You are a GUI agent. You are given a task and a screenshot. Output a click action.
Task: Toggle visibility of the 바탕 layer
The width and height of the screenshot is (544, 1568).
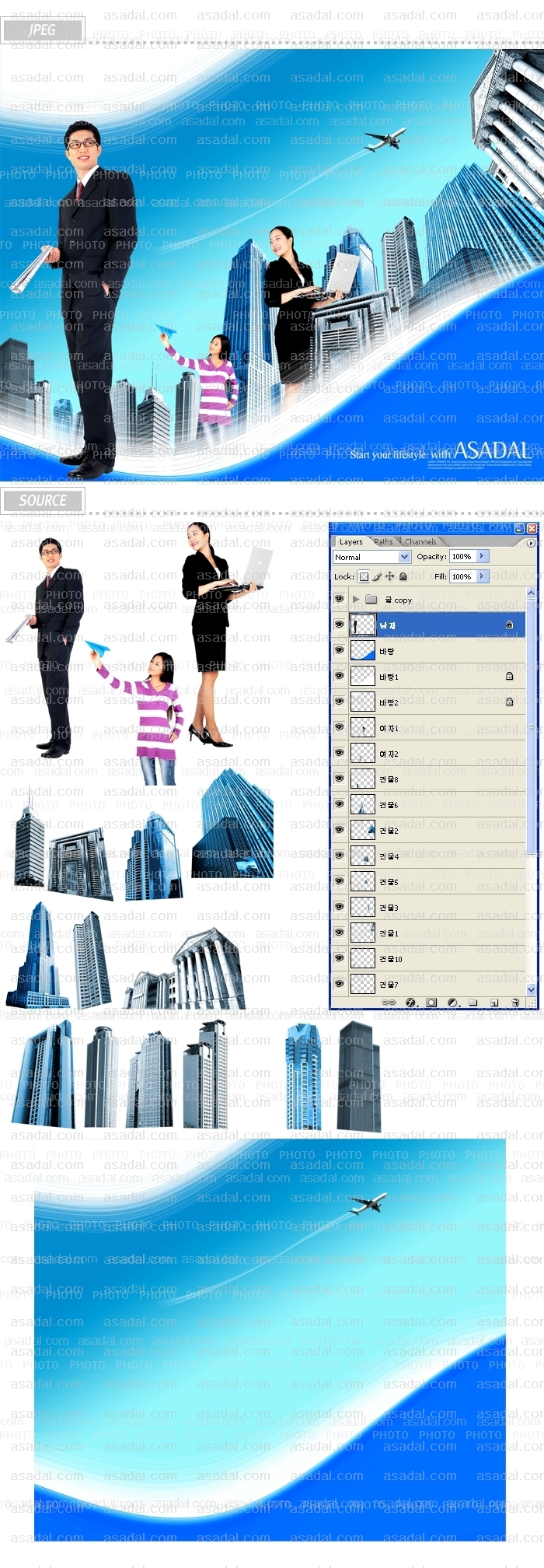339,650
